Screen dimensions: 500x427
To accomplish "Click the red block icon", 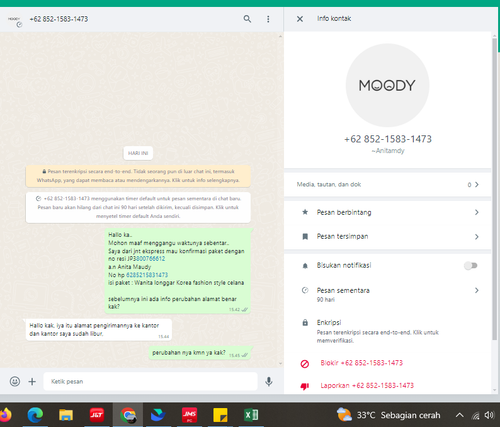I will (305, 364).
